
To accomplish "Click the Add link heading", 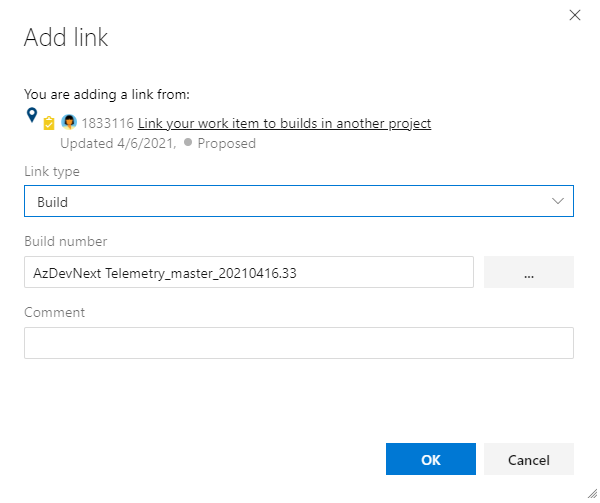I will click(x=66, y=39).
